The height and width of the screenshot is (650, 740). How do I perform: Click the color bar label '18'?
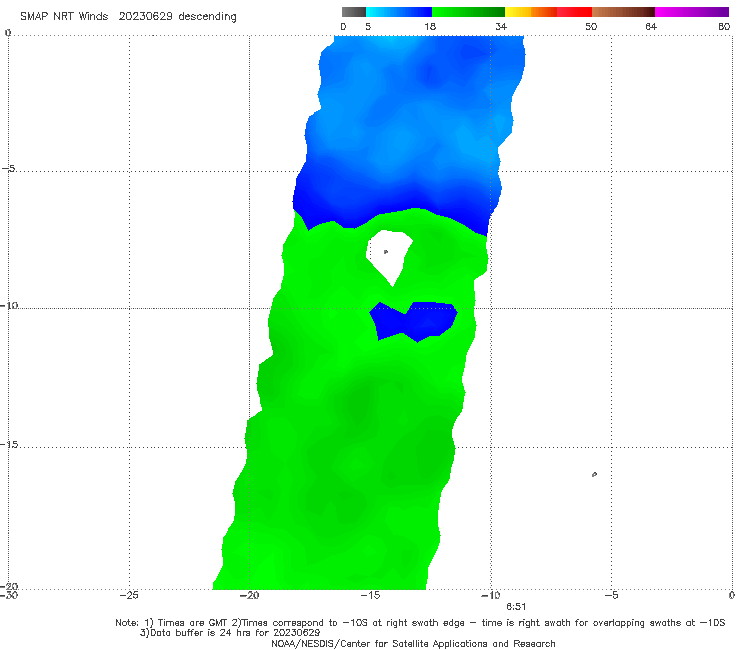[x=430, y=27]
